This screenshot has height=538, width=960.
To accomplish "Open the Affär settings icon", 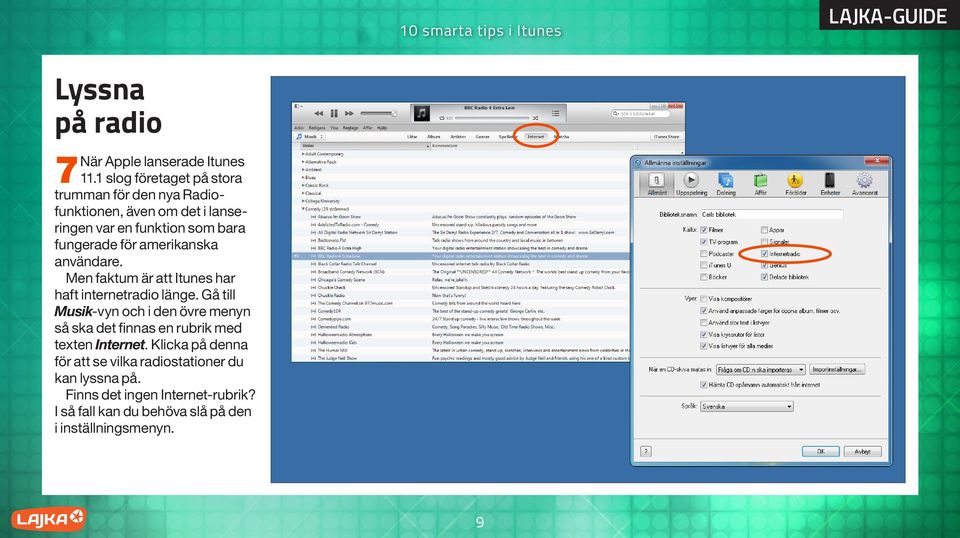I will tap(760, 183).
